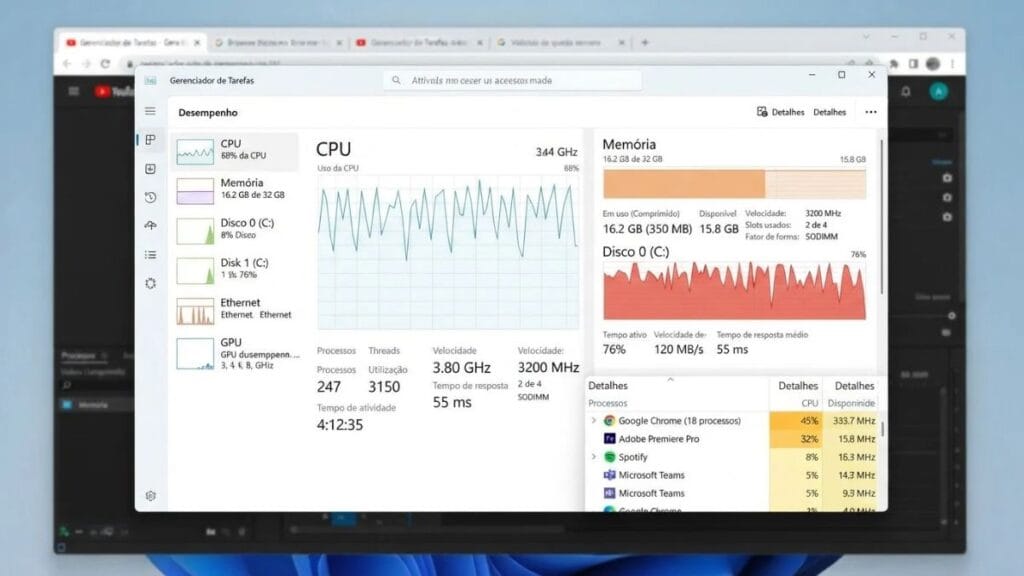Click the 45% CPU cell for Google Chrome
1024x576 pixels.
pyautogui.click(x=795, y=421)
